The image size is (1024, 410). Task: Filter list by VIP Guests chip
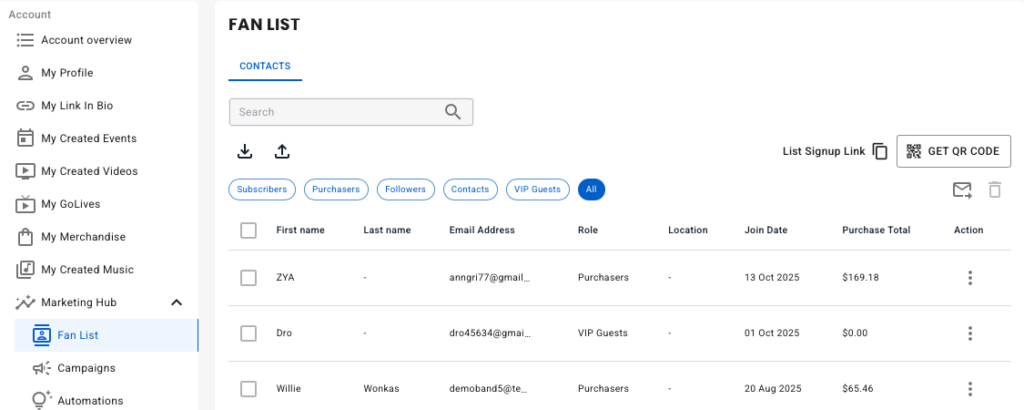537,189
